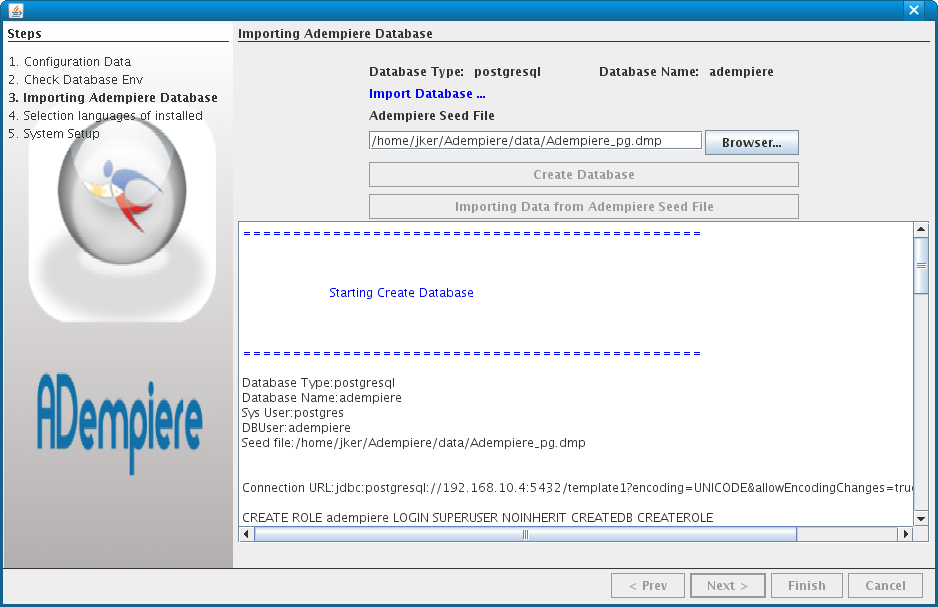Select step 1. Configuration Data

pyautogui.click(x=69, y=62)
